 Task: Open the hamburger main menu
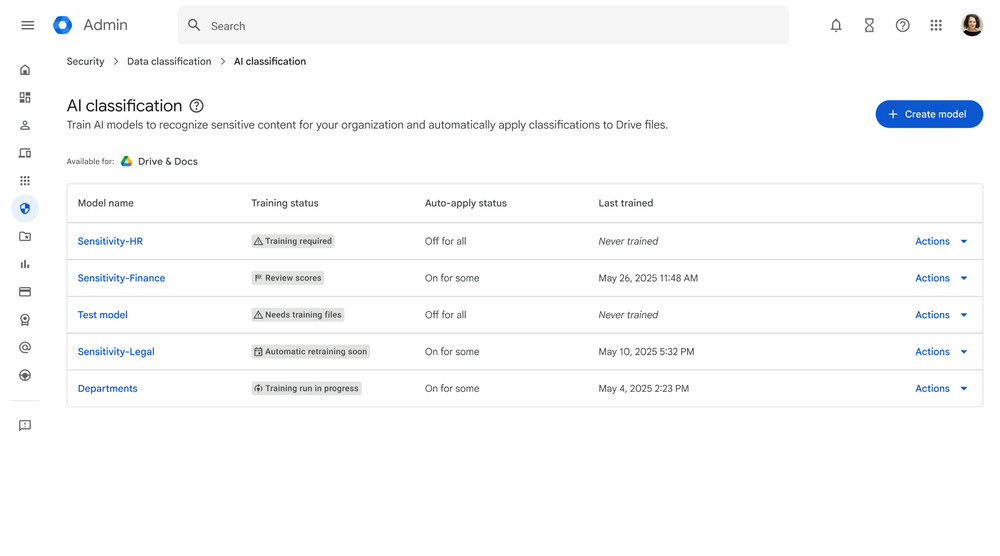click(x=27, y=25)
